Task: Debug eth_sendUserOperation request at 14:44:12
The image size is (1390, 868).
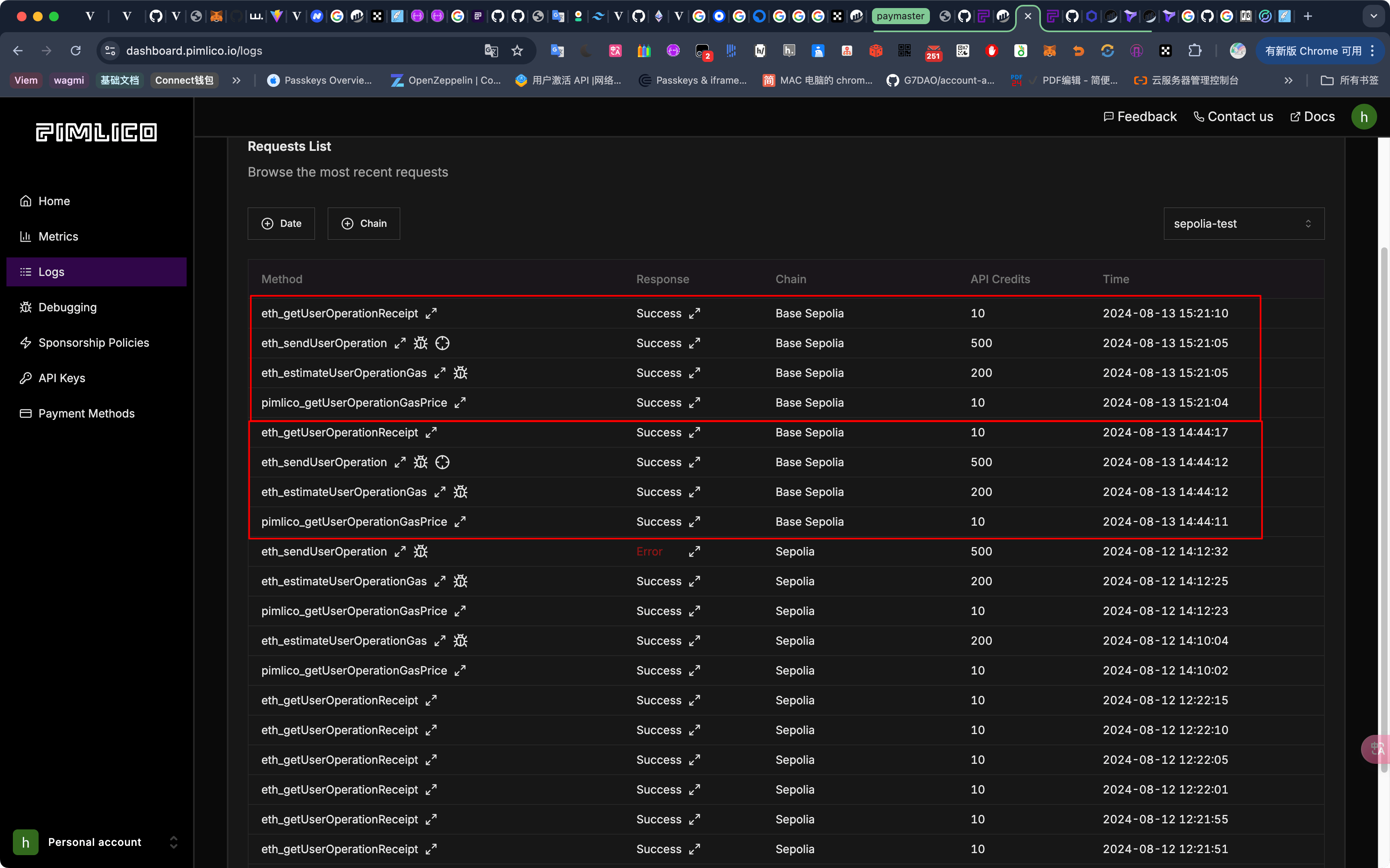Action: click(x=421, y=462)
